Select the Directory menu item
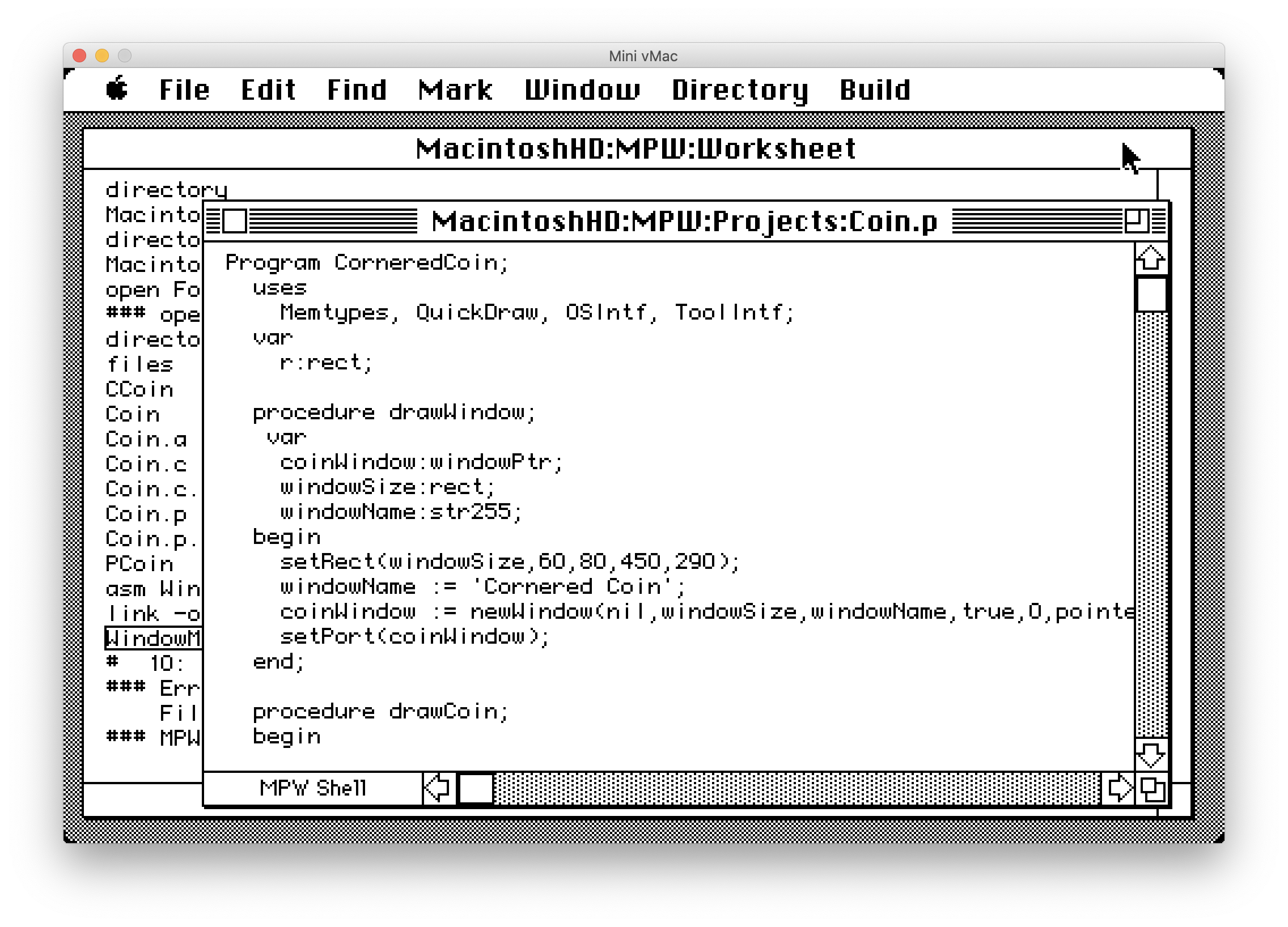This screenshot has height=927, width=1288. tap(738, 89)
